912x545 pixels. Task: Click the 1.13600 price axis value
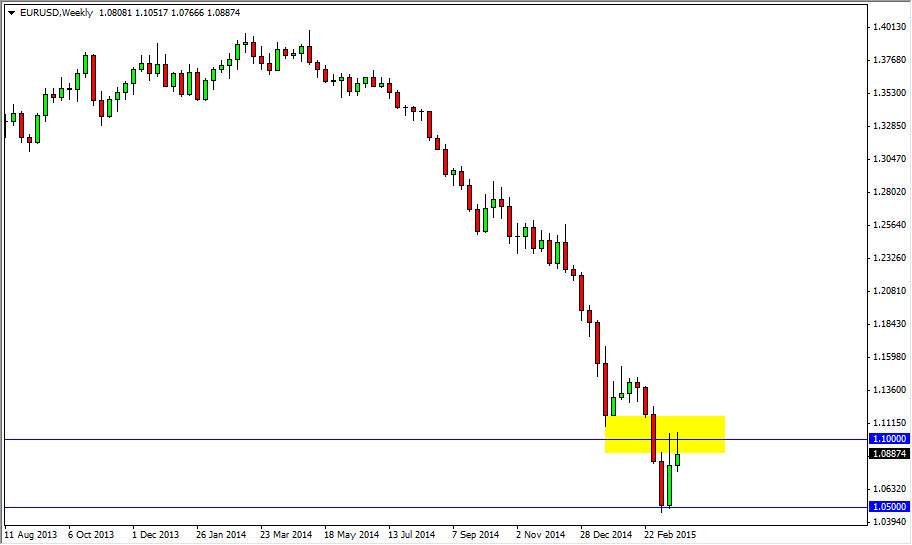(x=890, y=390)
